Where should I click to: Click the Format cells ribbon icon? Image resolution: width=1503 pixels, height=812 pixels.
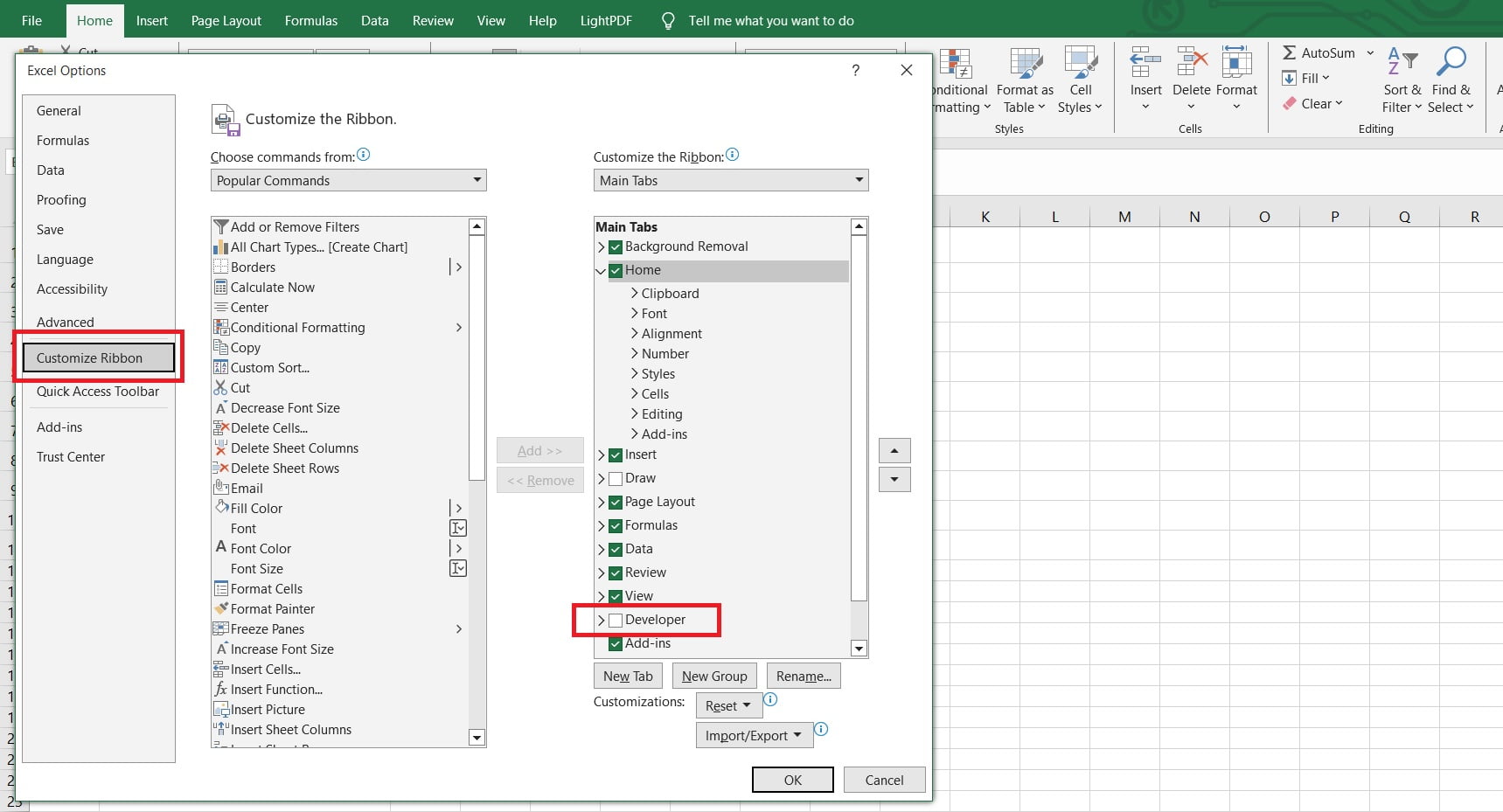point(1236,64)
